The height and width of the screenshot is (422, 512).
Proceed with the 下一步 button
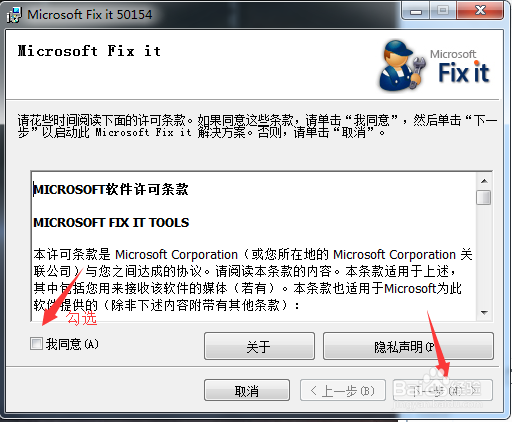(x=443, y=390)
